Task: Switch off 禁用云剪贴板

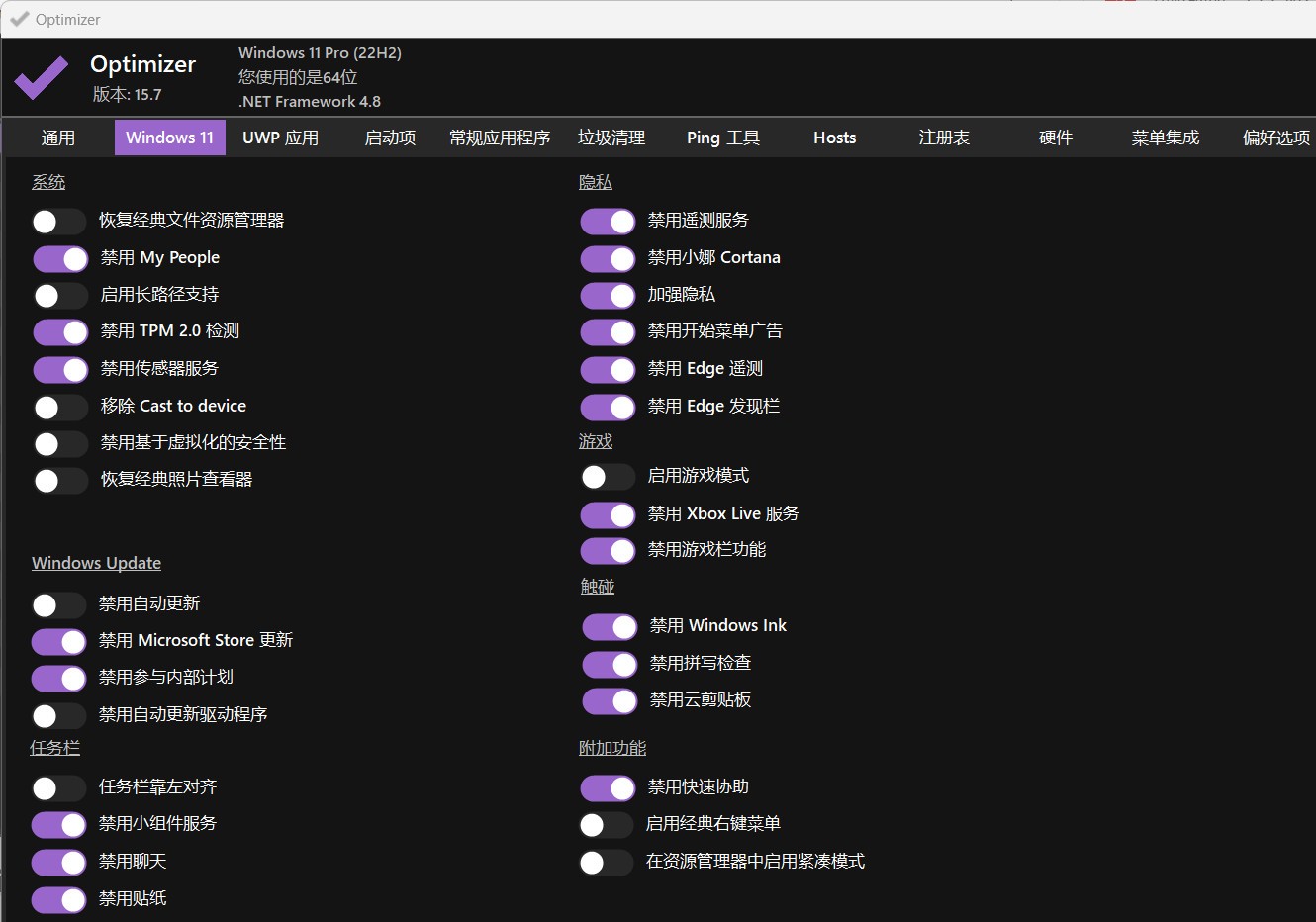Action: coord(610,701)
